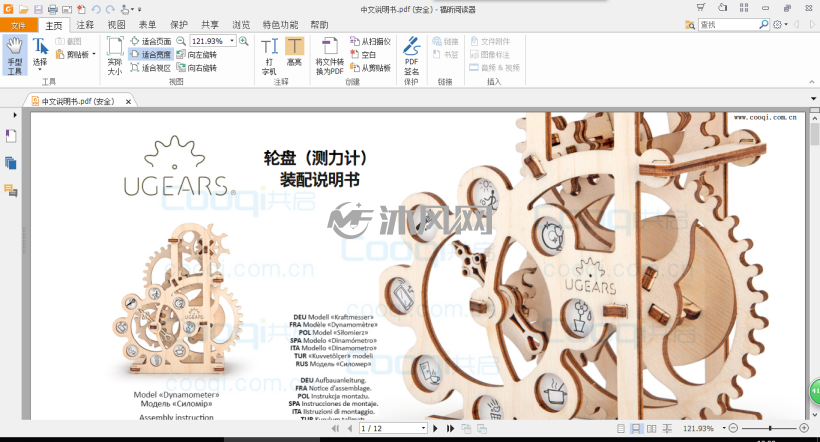This screenshot has width=820, height=442.
Task: Customize quick access toolbar dropdown arrow
Action: (140, 9)
